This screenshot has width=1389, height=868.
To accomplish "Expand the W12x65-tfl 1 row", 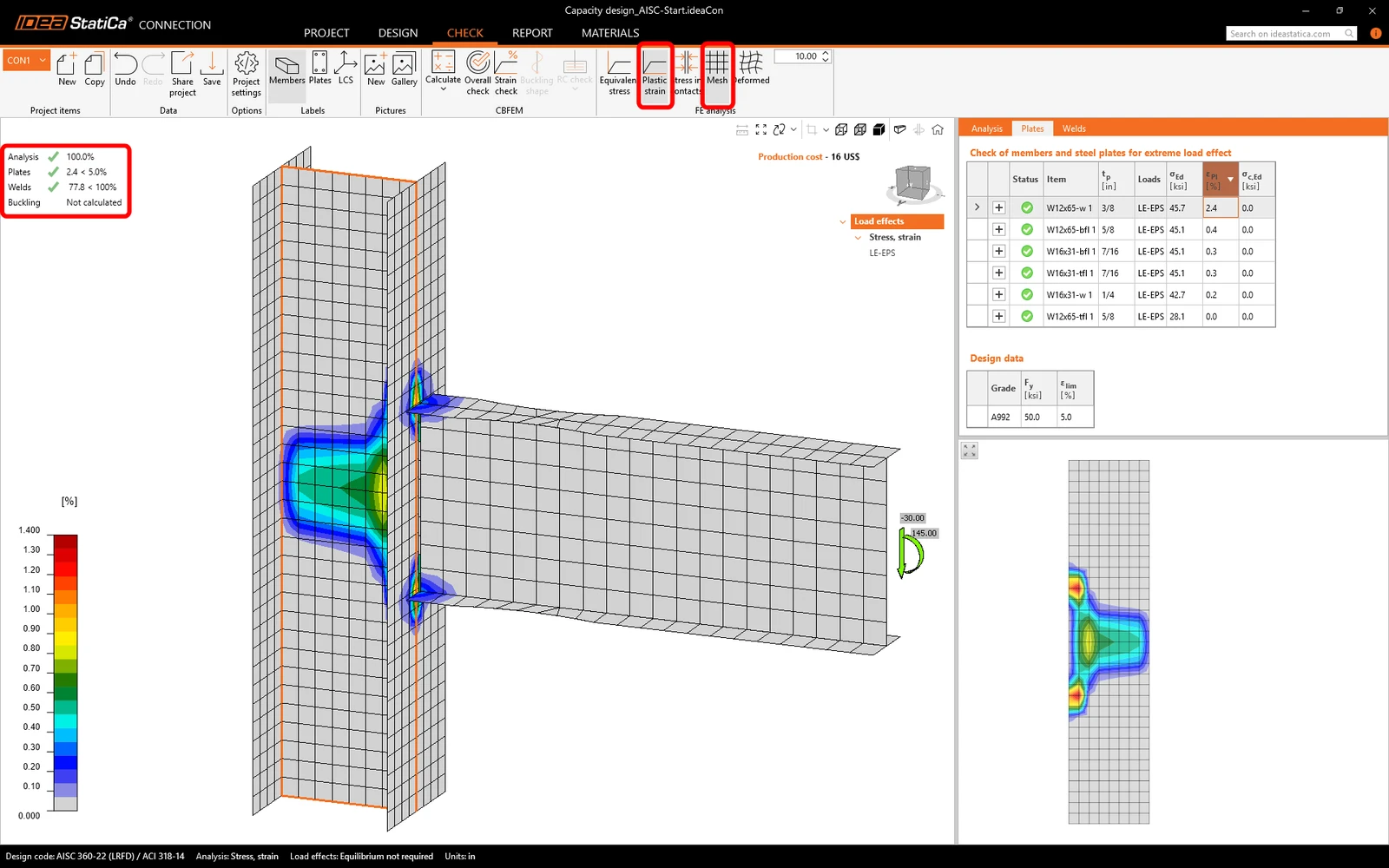I will 998,316.
